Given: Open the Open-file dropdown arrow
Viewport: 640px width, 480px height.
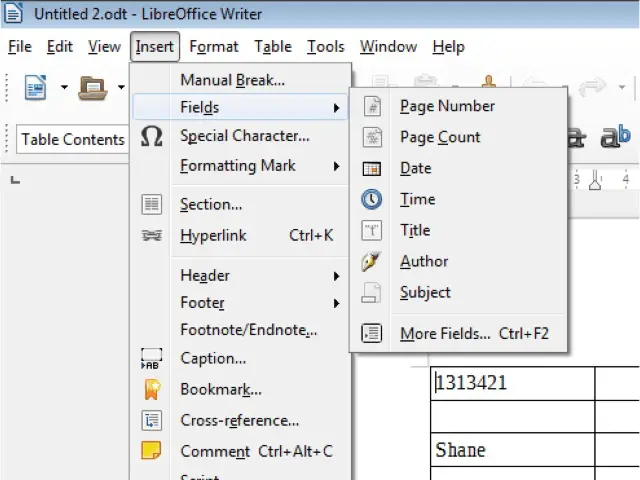Looking at the screenshot, I should (121, 87).
